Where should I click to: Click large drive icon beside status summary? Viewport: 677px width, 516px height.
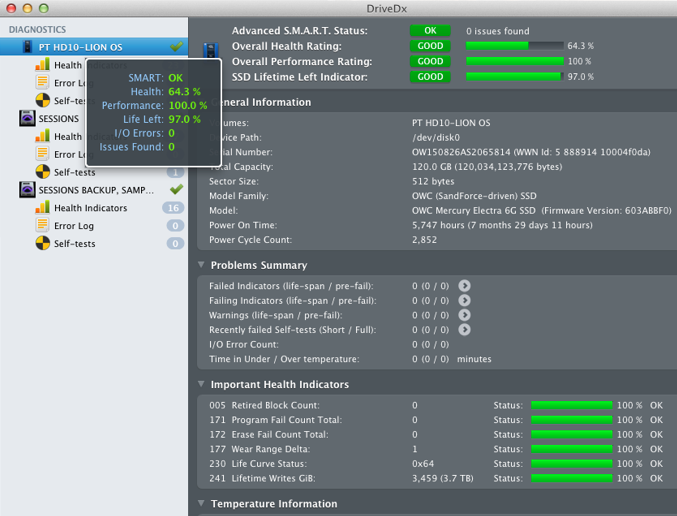[211, 50]
